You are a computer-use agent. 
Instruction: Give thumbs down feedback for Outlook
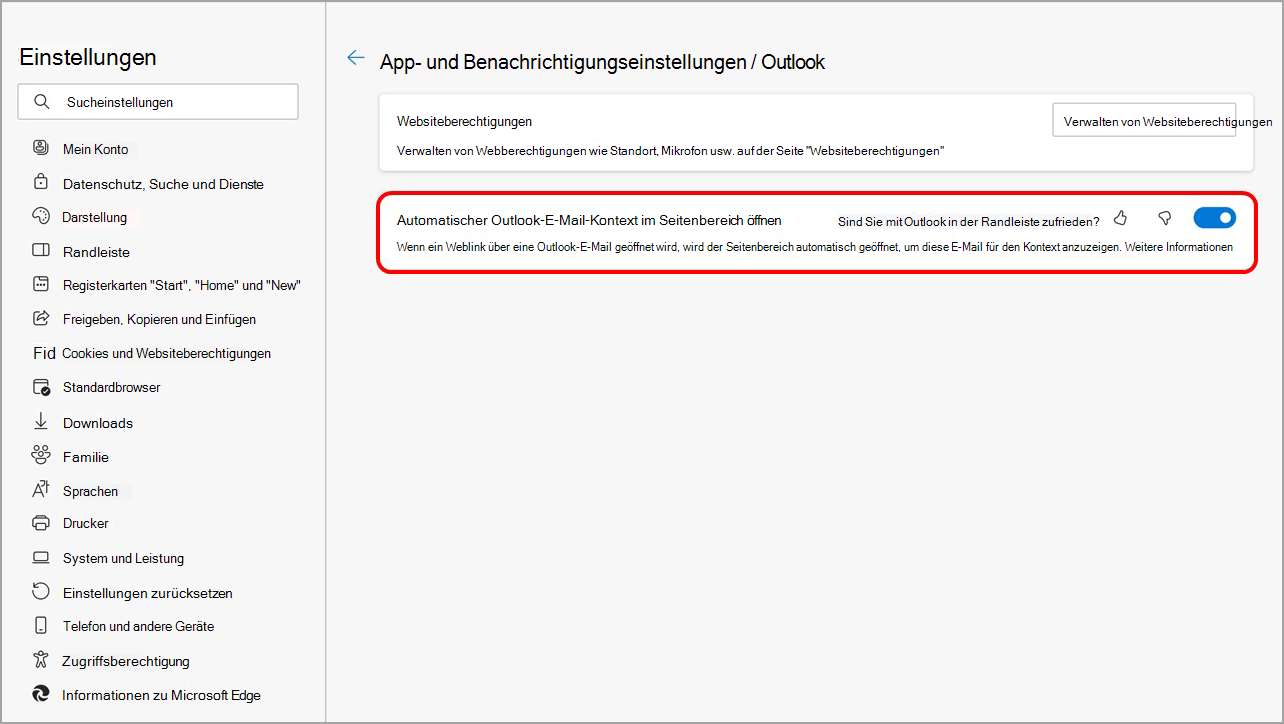pyautogui.click(x=1164, y=218)
